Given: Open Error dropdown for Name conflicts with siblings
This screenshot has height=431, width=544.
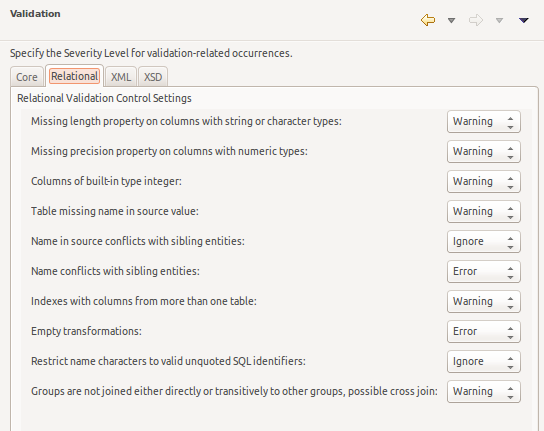Looking at the screenshot, I should pyautogui.click(x=484, y=271).
